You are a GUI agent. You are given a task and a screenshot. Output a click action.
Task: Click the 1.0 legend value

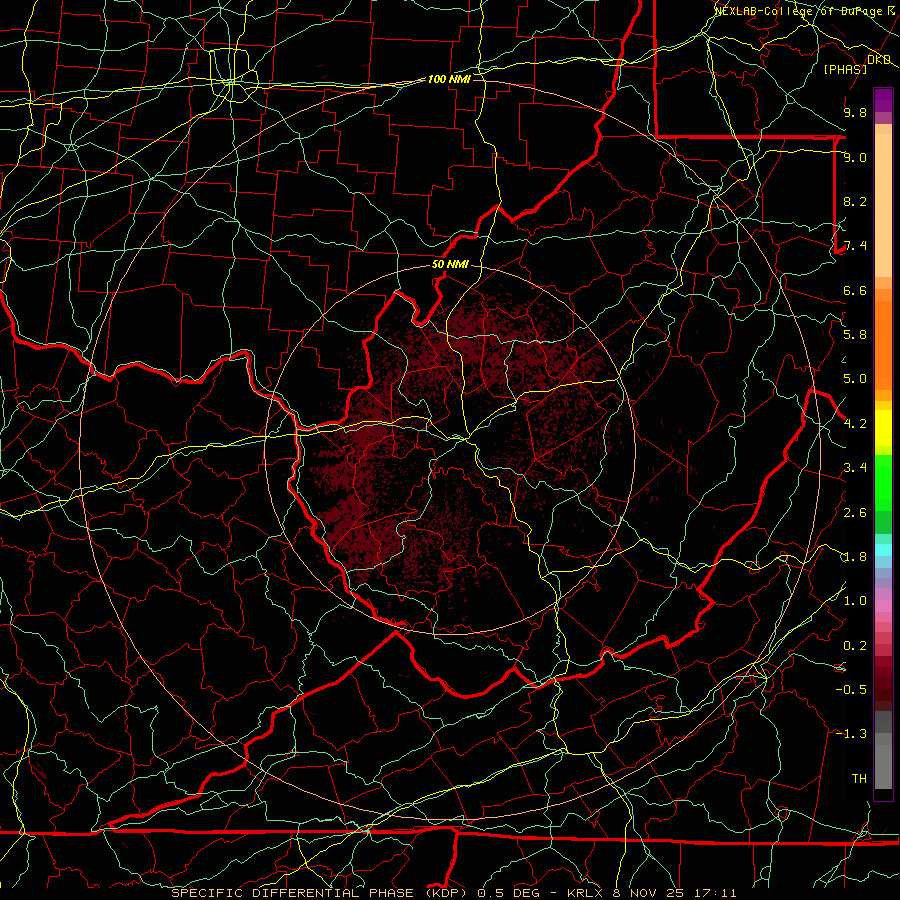point(855,601)
